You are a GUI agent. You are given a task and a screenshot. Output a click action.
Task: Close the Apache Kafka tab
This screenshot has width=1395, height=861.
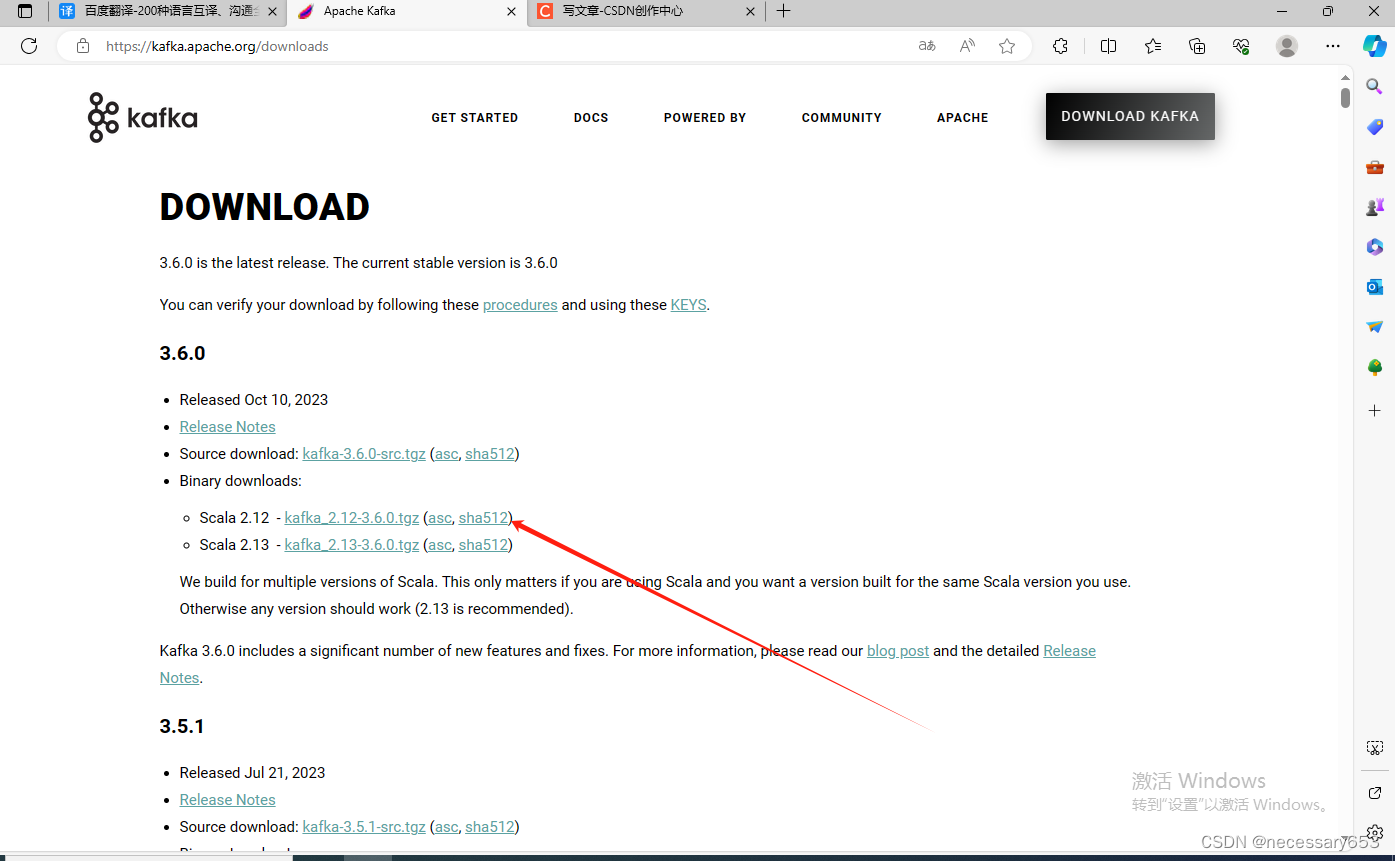(511, 11)
